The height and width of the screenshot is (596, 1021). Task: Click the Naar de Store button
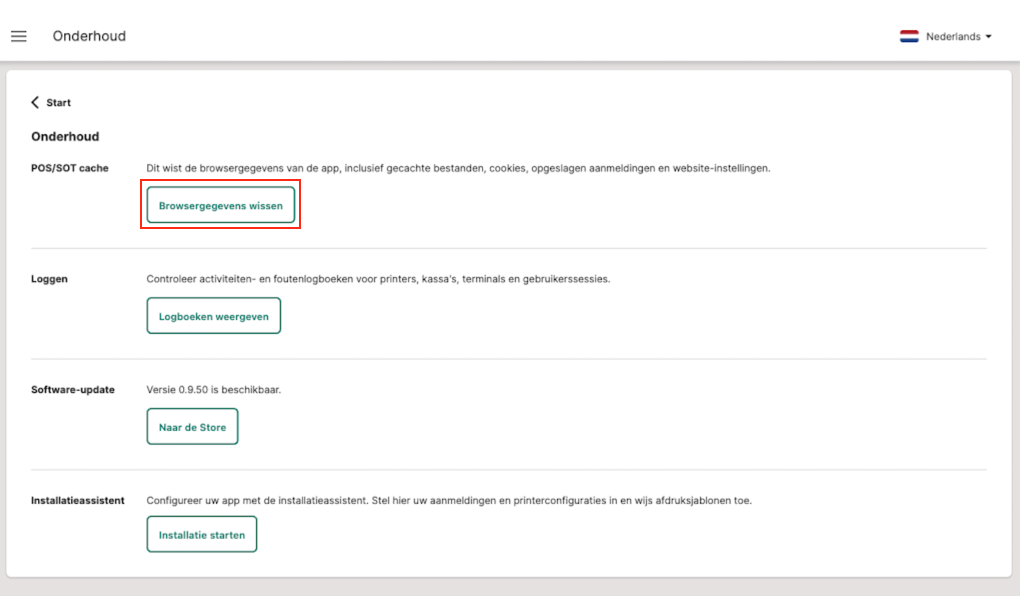point(192,427)
